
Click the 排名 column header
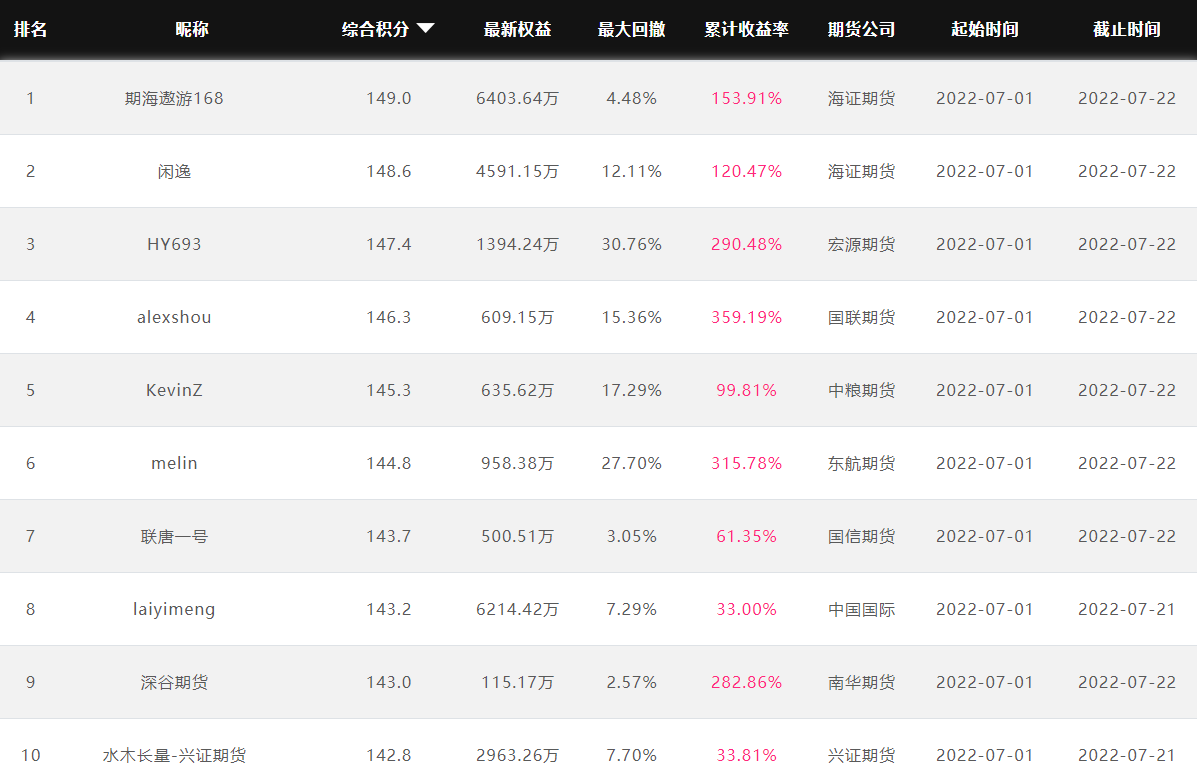click(31, 29)
